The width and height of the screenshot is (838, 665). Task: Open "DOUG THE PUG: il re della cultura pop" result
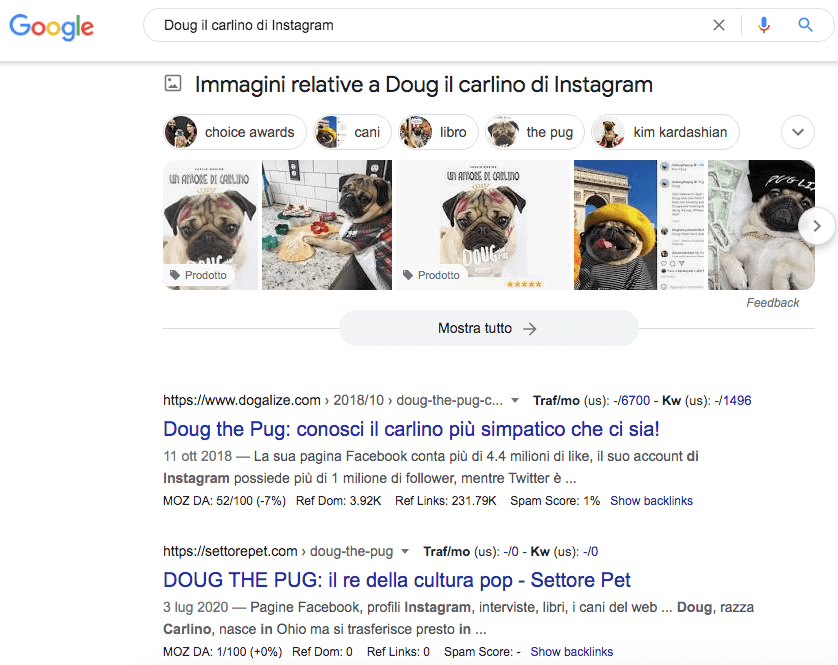(x=397, y=580)
